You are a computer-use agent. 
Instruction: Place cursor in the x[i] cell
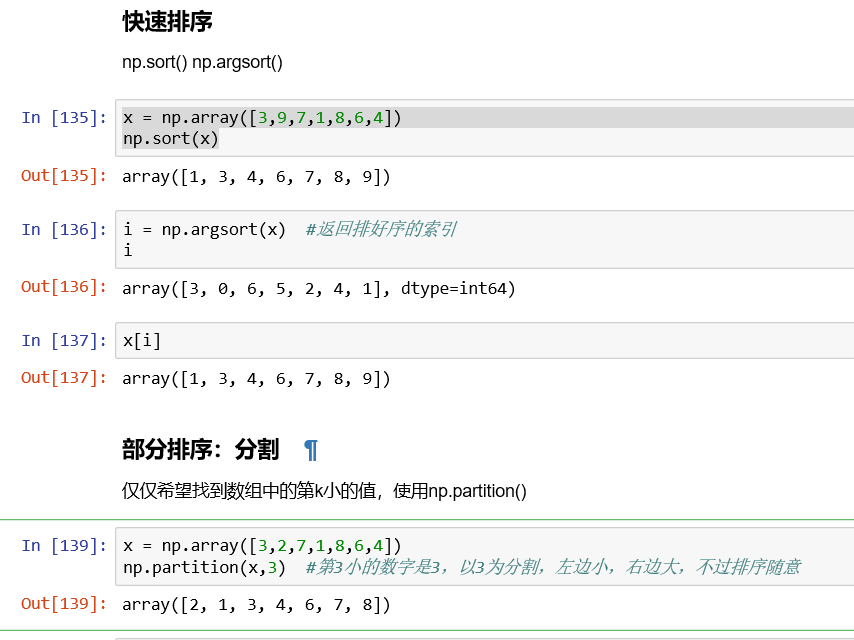(480, 341)
